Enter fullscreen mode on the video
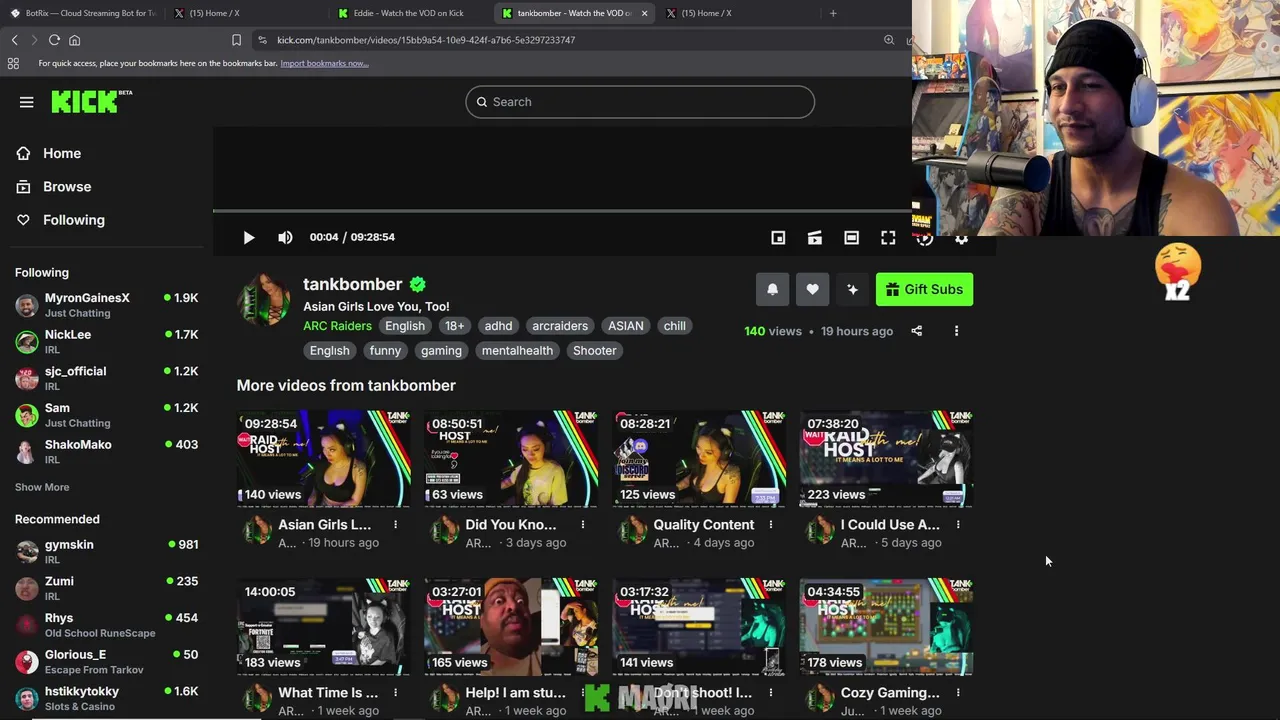The height and width of the screenshot is (720, 1280). (x=888, y=237)
